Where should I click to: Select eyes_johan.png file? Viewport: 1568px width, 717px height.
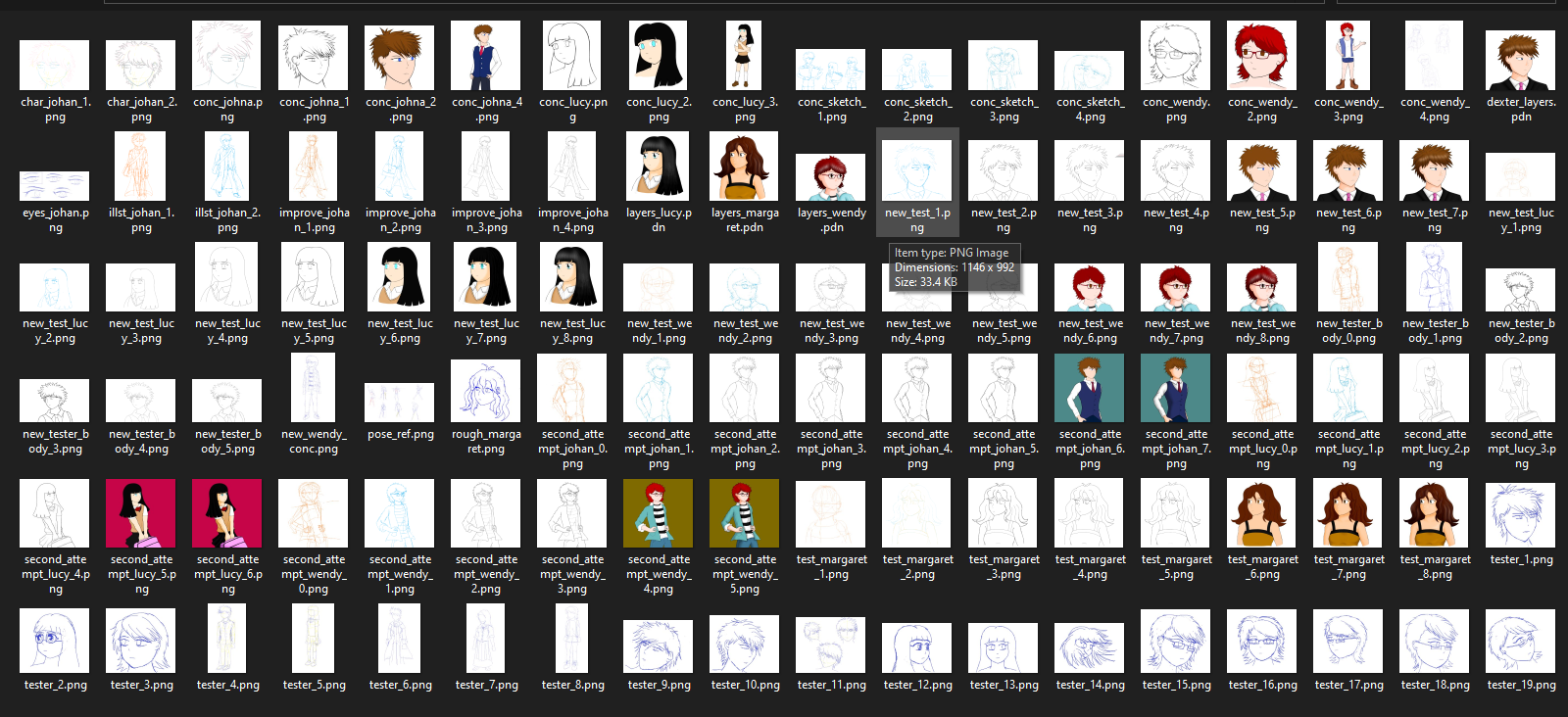pyautogui.click(x=55, y=185)
